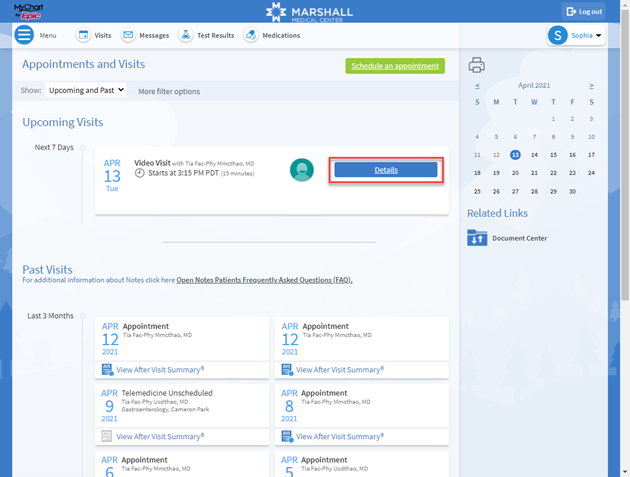Open the Sophia user account dropdown
The image size is (630, 477).
(x=576, y=35)
